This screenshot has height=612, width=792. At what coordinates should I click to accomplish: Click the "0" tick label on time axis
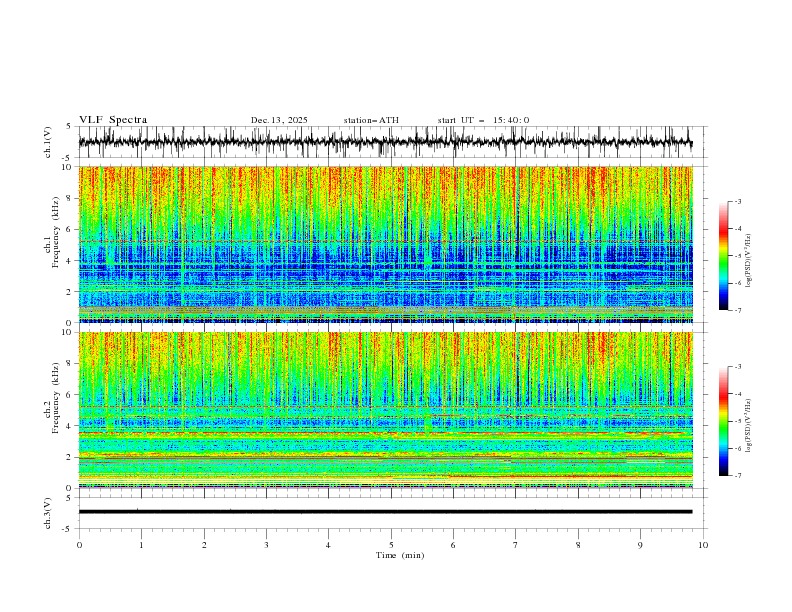point(79,545)
